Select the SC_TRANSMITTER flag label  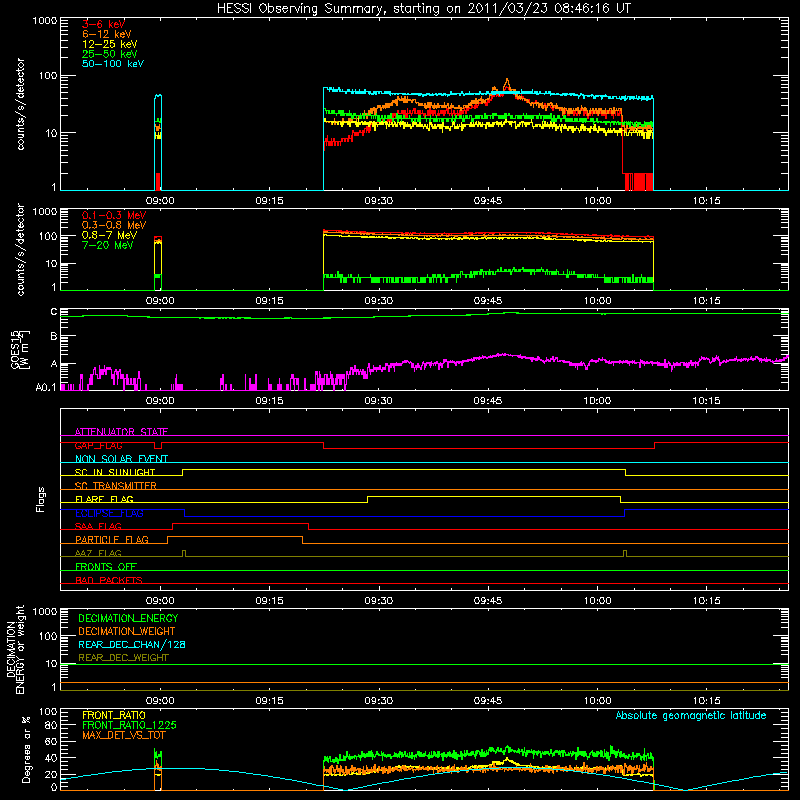(x=115, y=486)
